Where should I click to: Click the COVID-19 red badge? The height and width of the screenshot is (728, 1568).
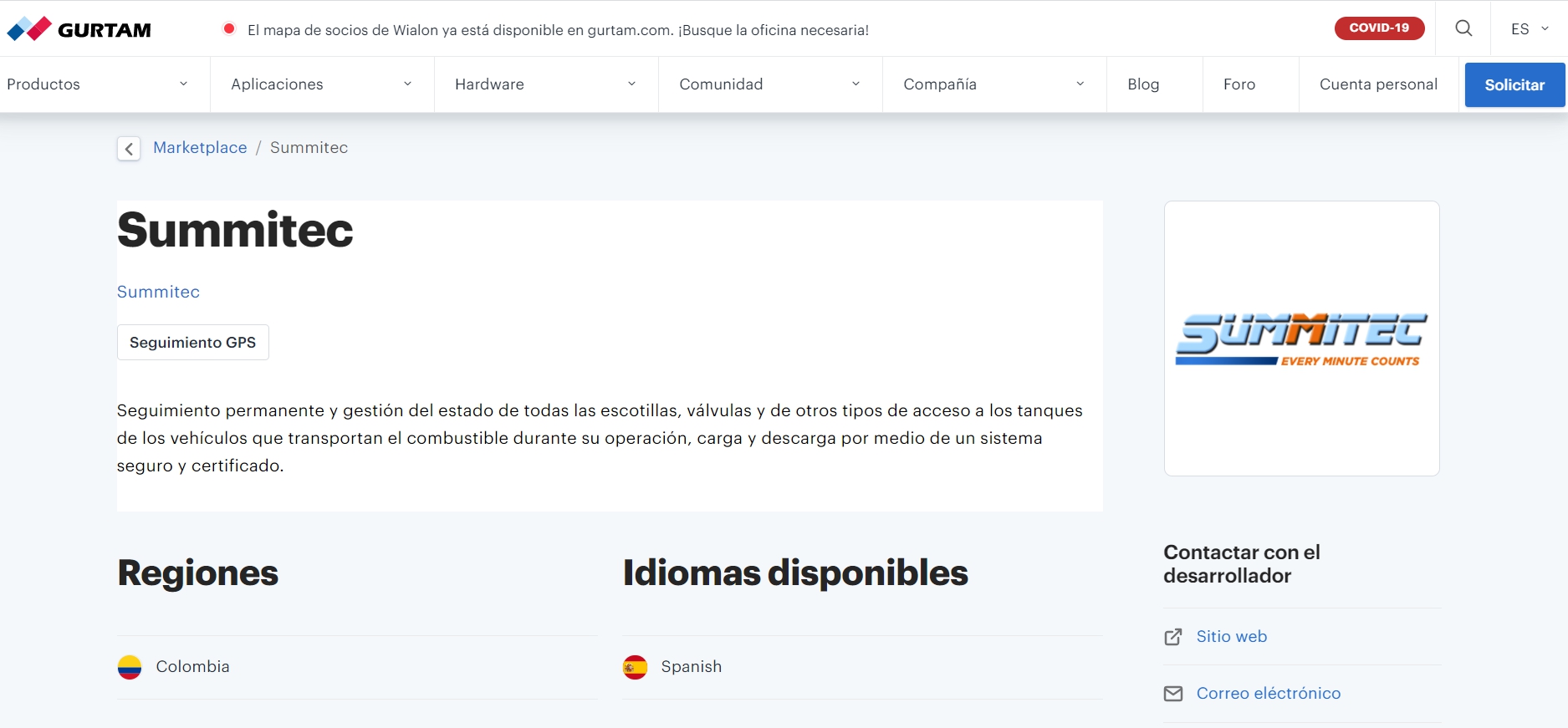(1379, 28)
